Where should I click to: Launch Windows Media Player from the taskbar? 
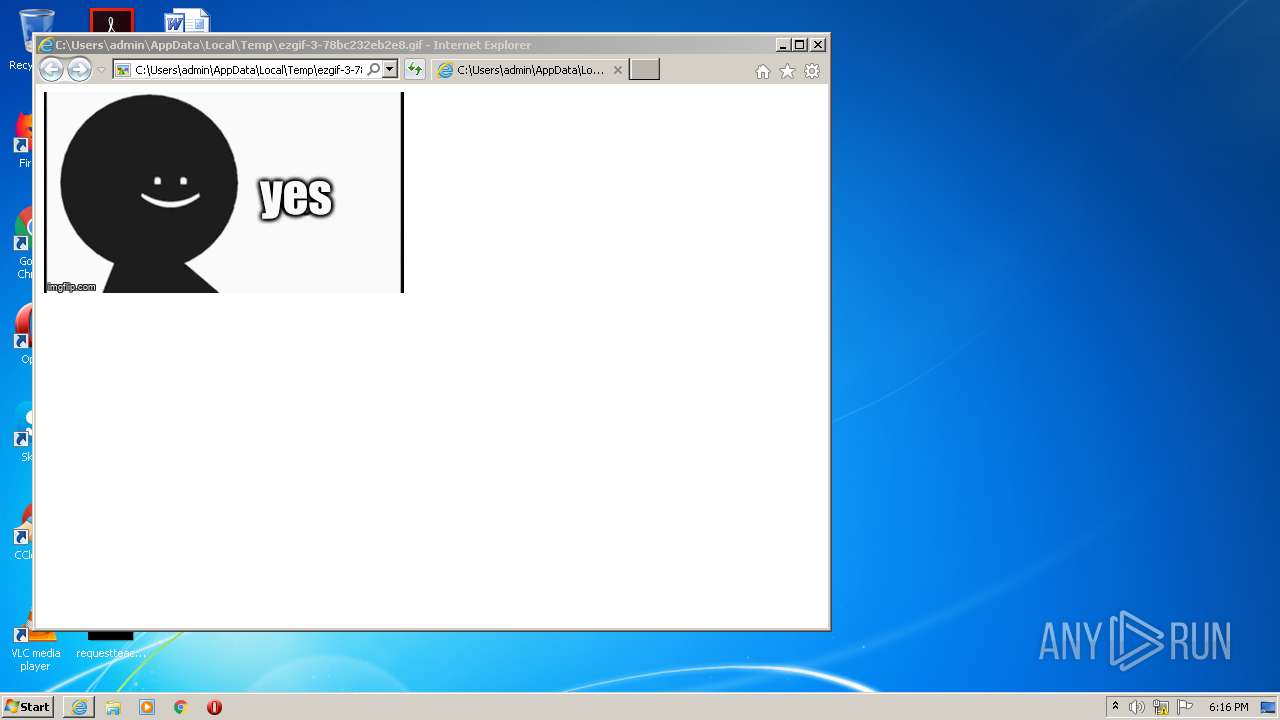click(147, 707)
